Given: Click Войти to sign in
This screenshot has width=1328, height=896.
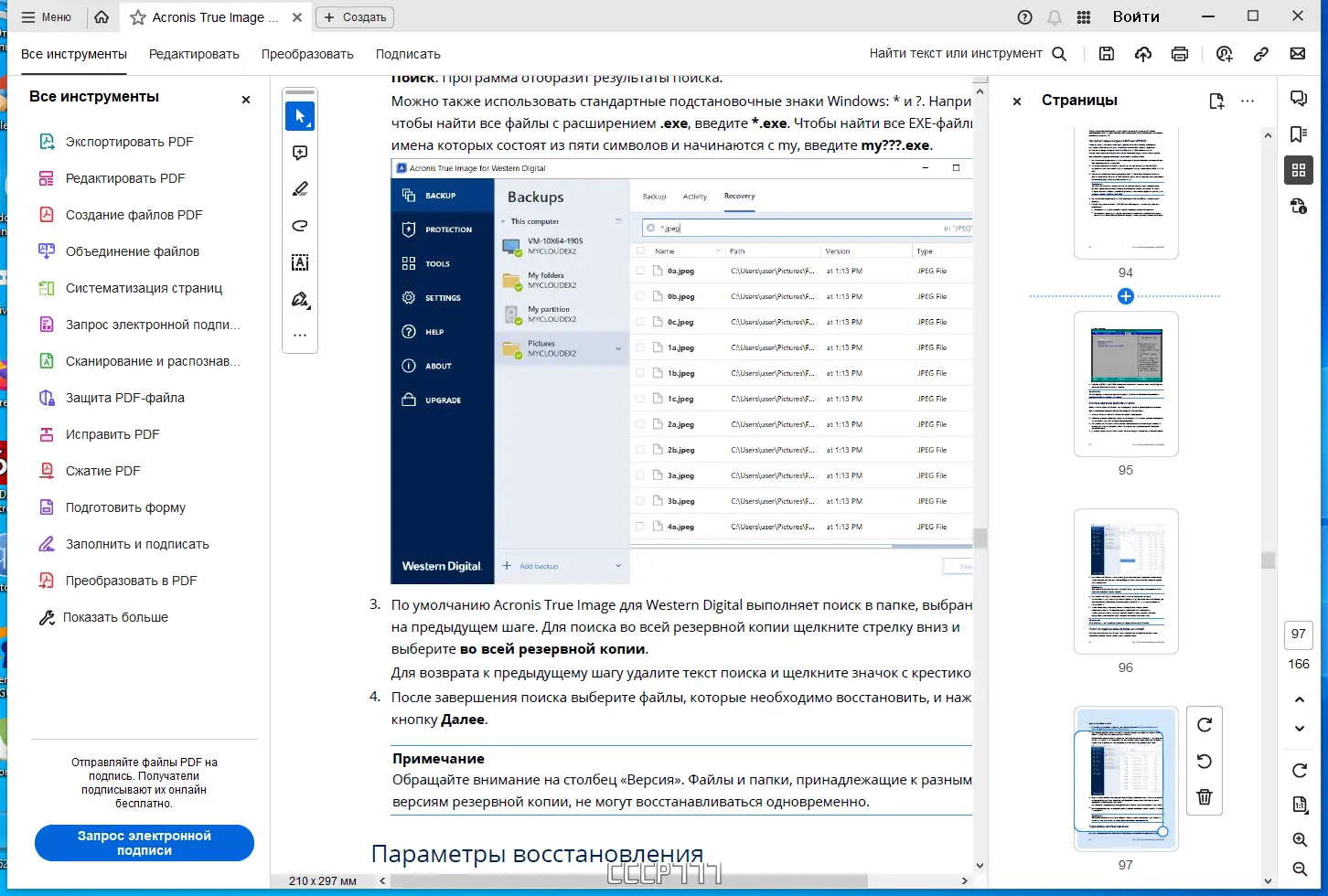Looking at the screenshot, I should click(1136, 16).
